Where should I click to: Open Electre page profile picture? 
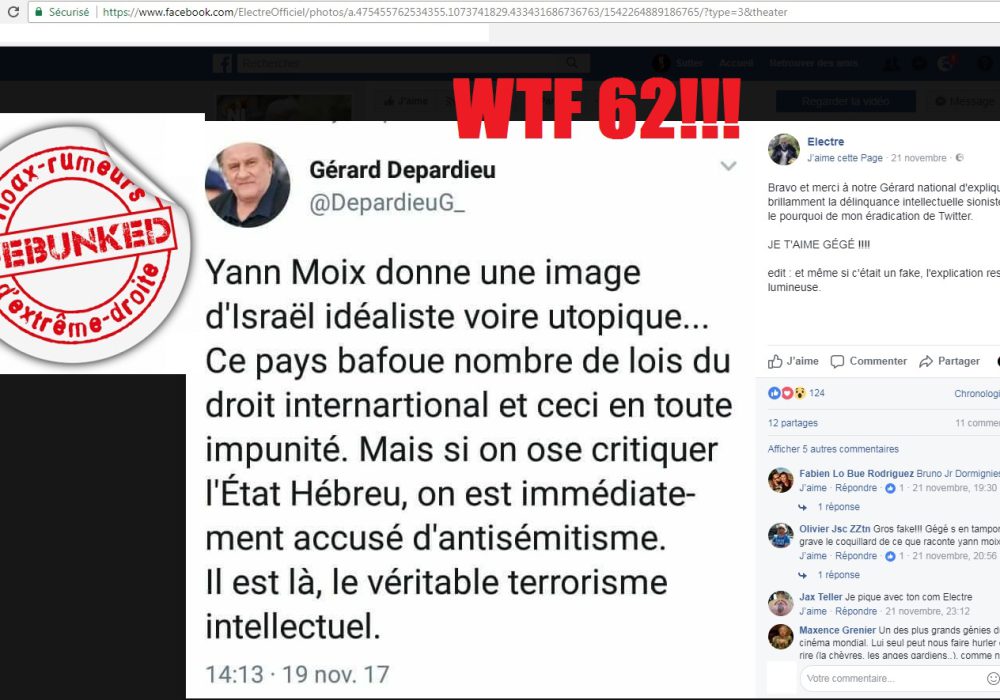(783, 149)
